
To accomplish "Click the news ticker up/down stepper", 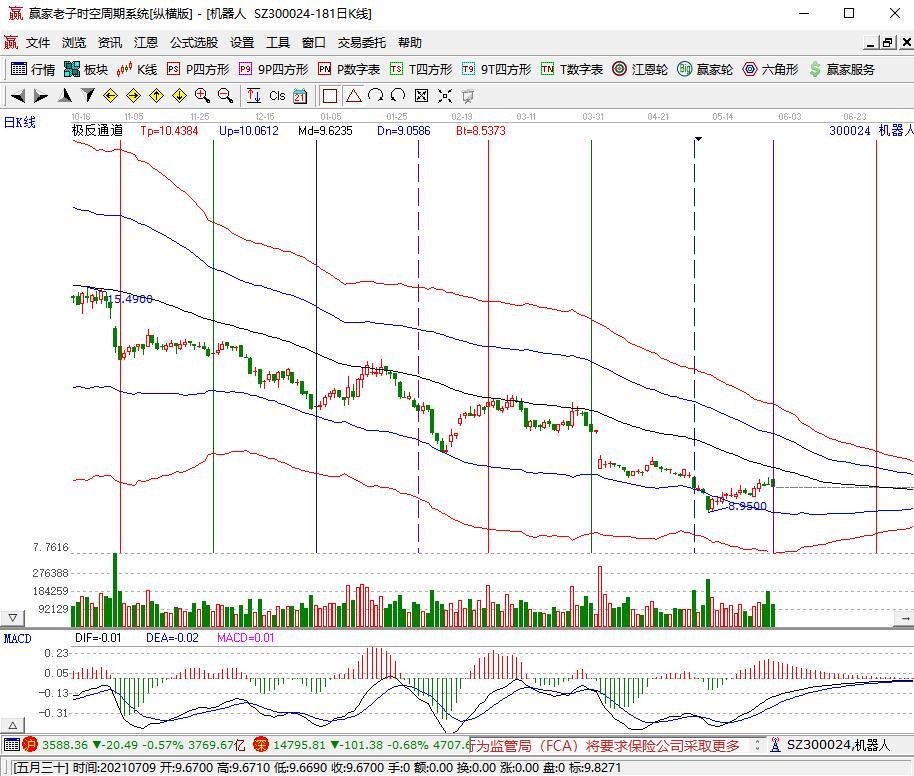I will click(x=757, y=745).
